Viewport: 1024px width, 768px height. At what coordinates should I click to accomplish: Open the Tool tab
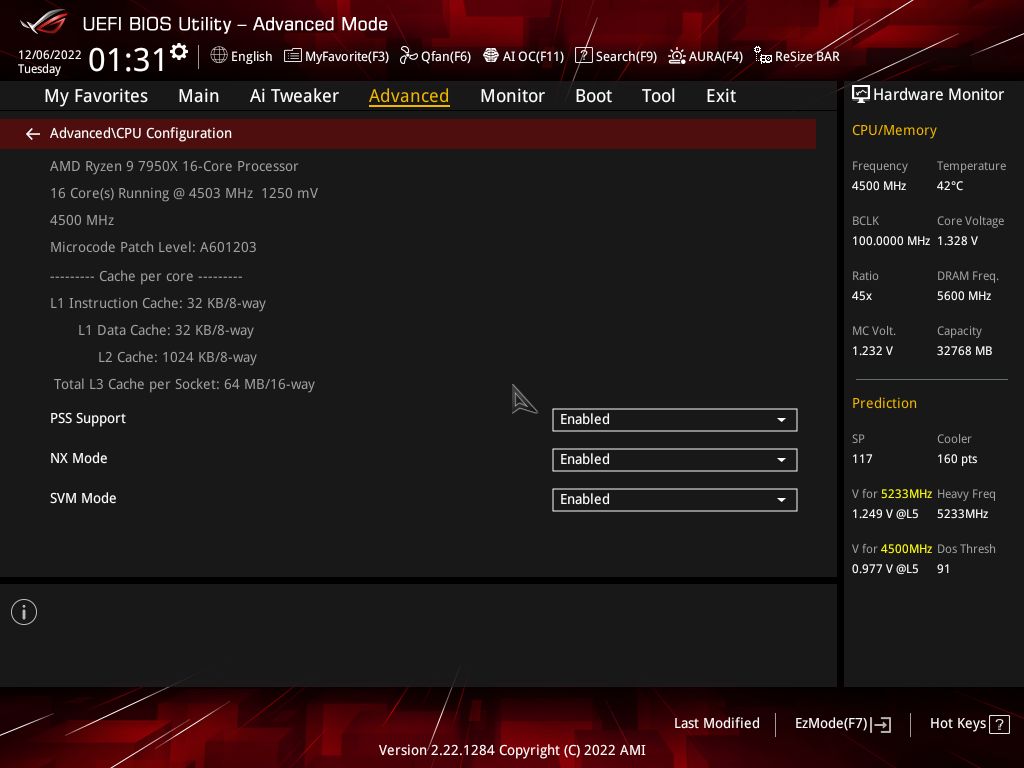click(x=658, y=96)
